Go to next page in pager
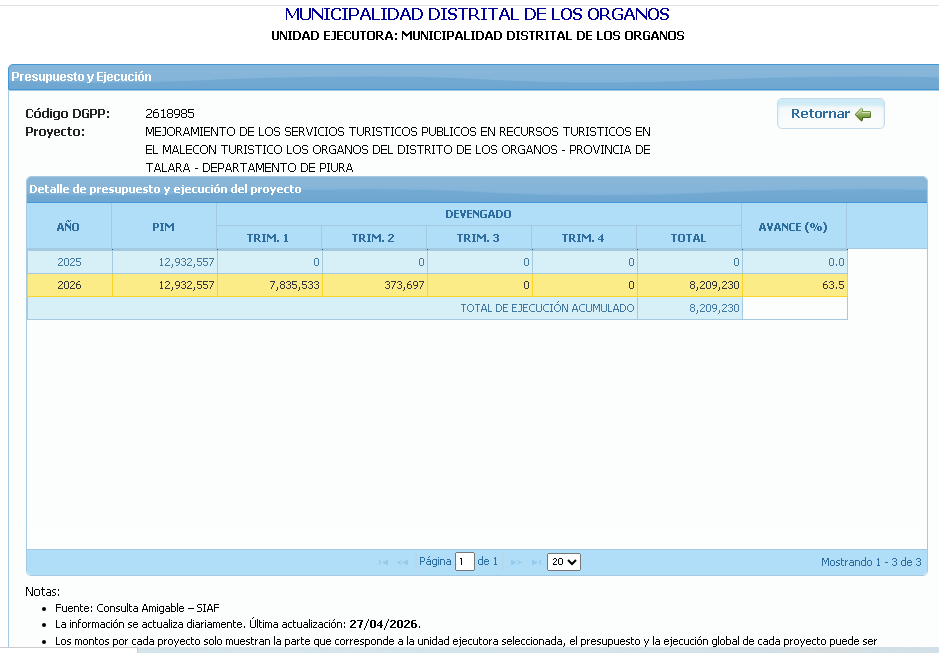The width and height of the screenshot is (939, 653). pos(516,562)
